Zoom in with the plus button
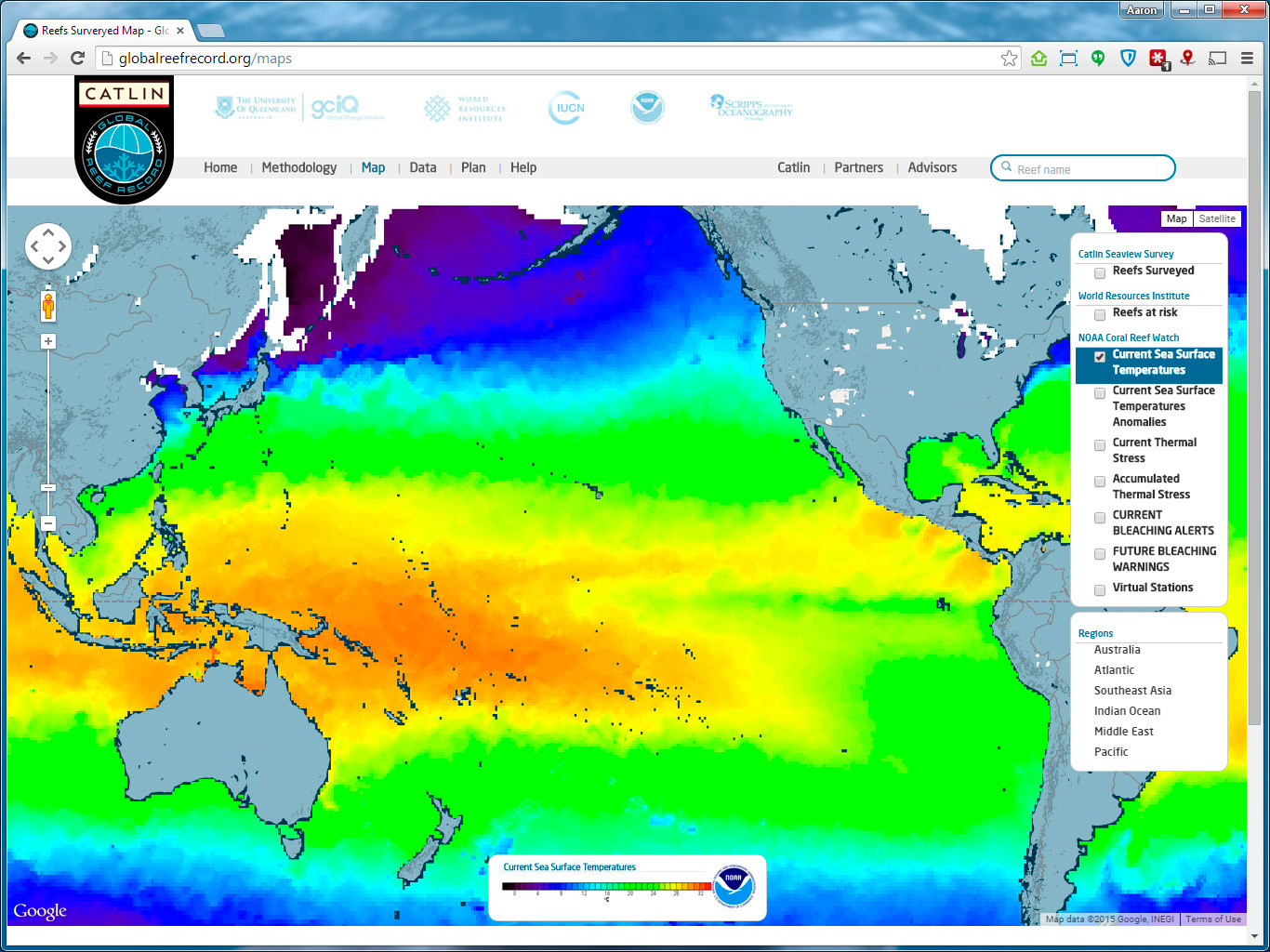Viewport: 1270px width, 952px height. click(x=48, y=341)
